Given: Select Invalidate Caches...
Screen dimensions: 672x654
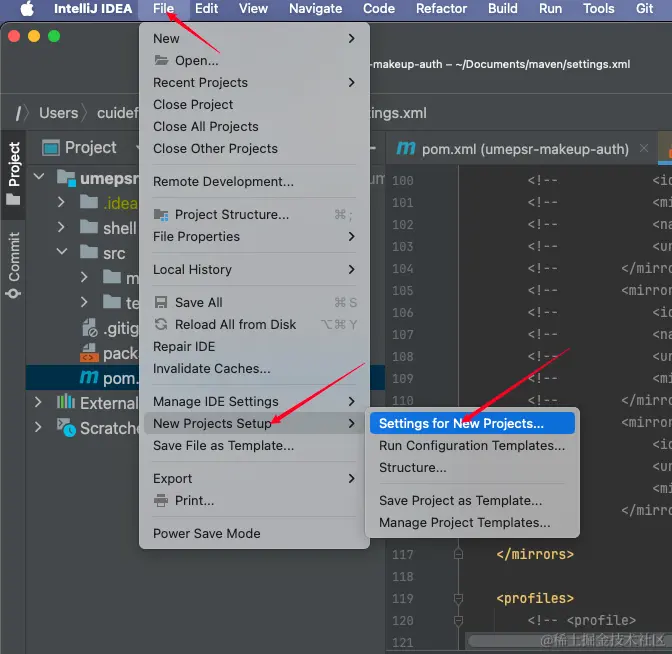Looking at the screenshot, I should [212, 369].
